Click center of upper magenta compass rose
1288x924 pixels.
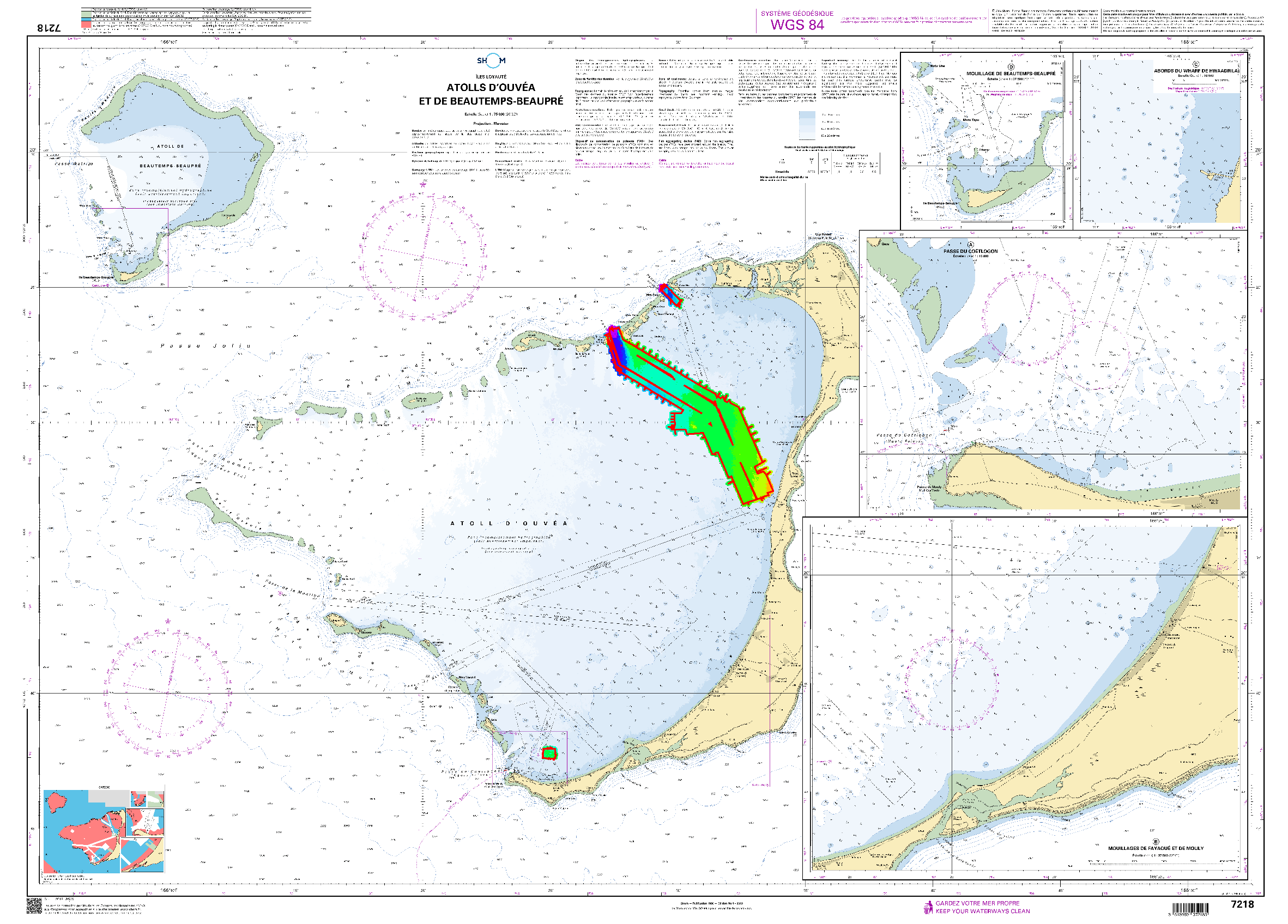[422, 257]
